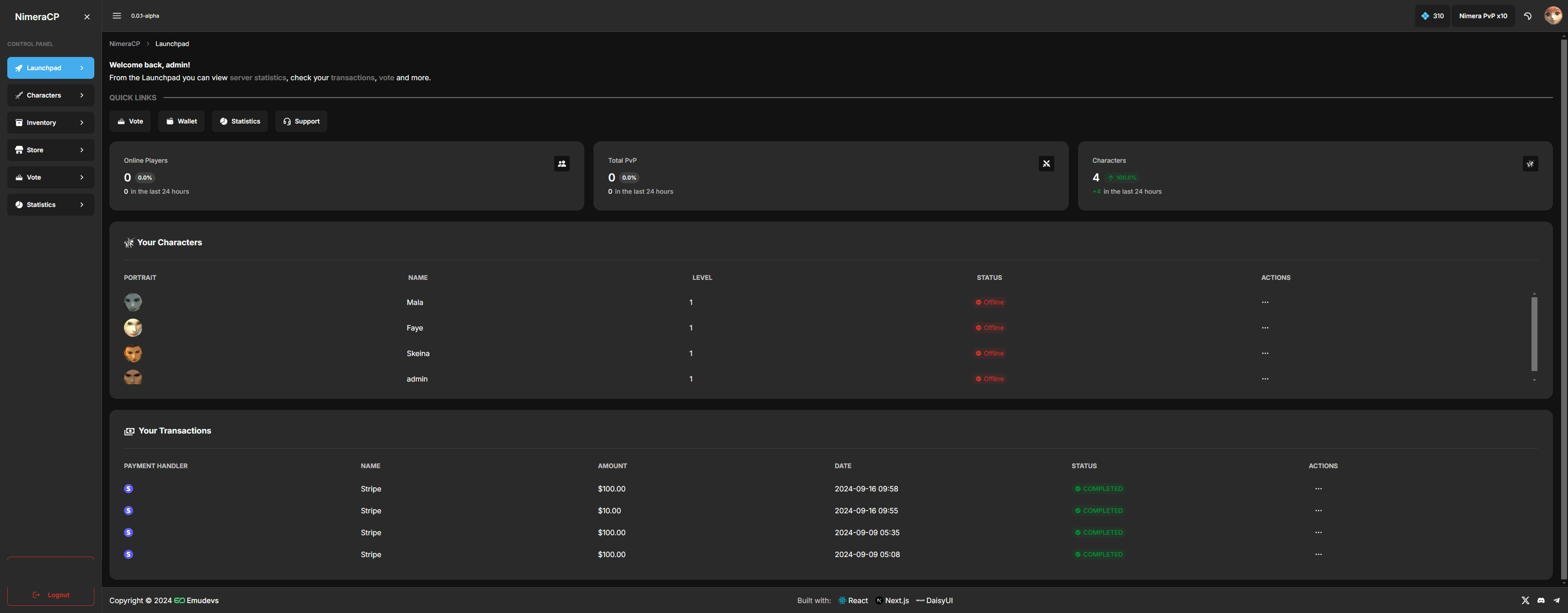Open Vote sidebar menu item

coord(51,177)
